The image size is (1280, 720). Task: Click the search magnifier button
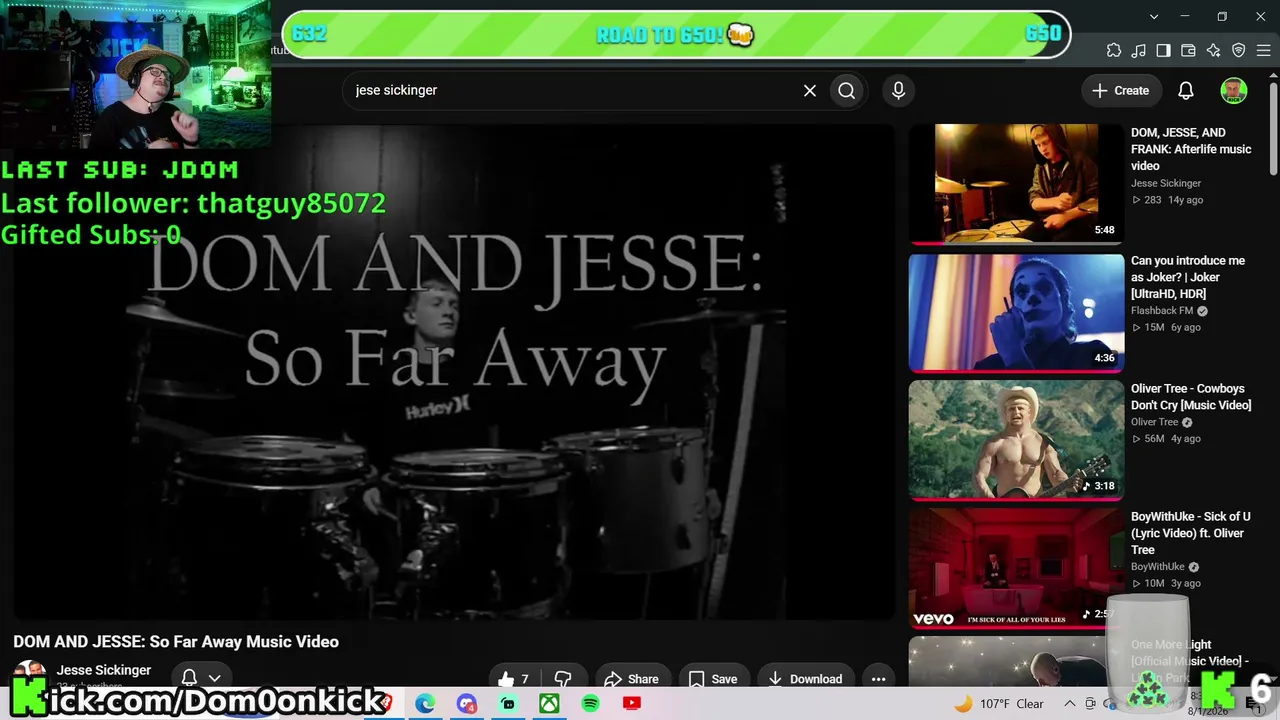point(847,90)
